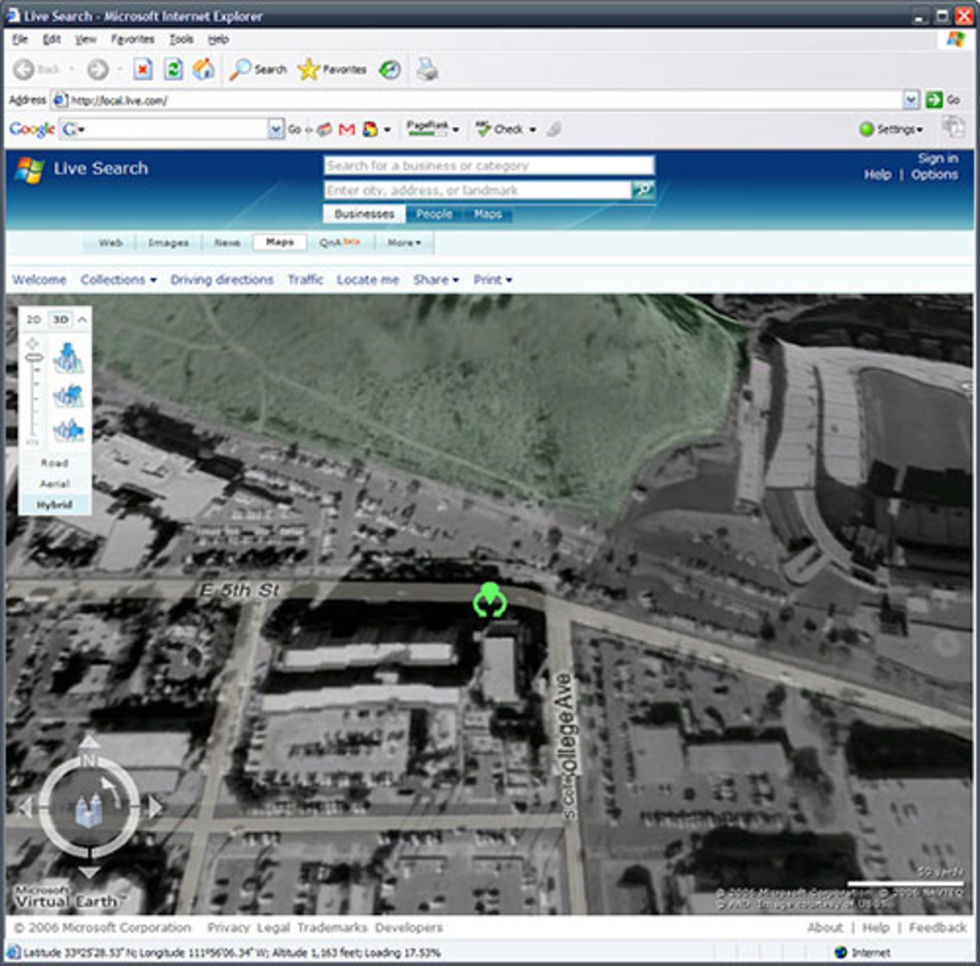Click the Gmail icon in Google toolbar
The height and width of the screenshot is (966, 980).
coord(347,129)
